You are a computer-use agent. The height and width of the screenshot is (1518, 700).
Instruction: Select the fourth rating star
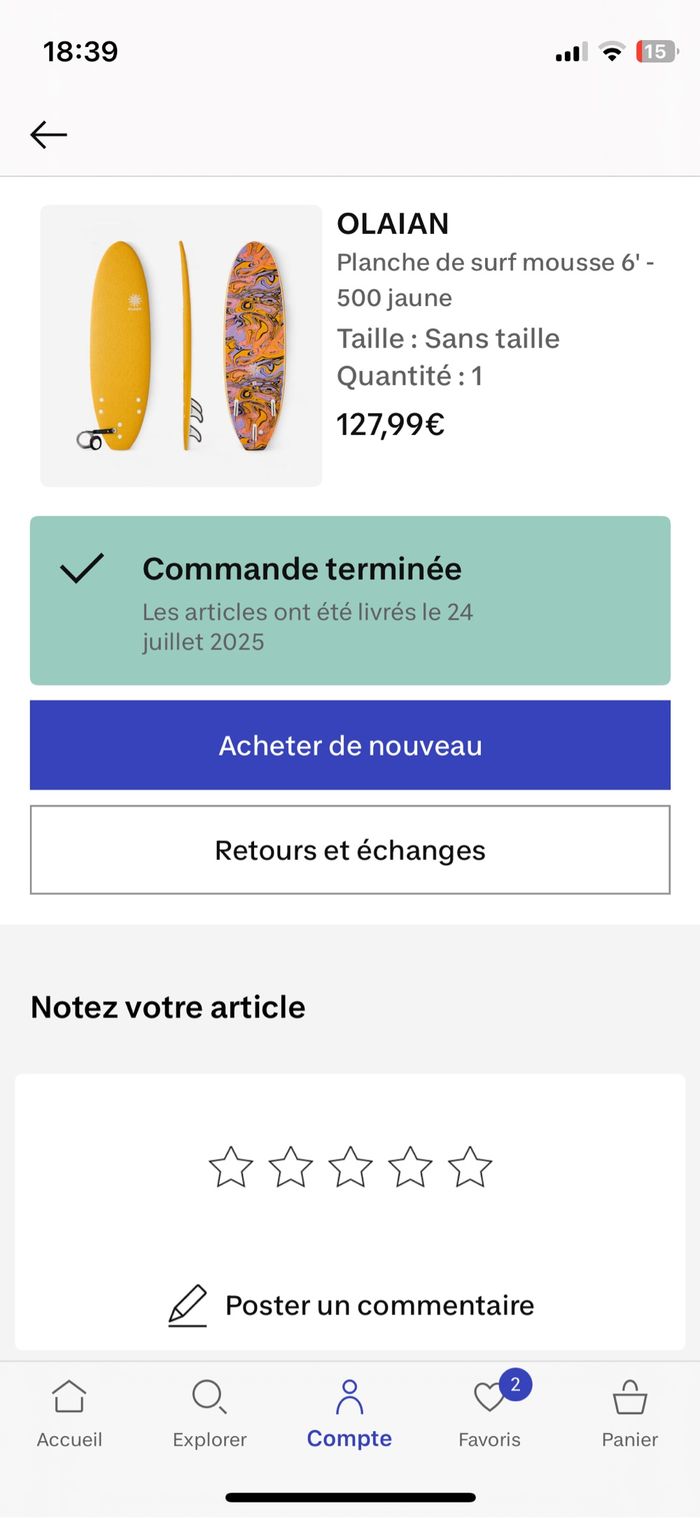[x=410, y=1167]
